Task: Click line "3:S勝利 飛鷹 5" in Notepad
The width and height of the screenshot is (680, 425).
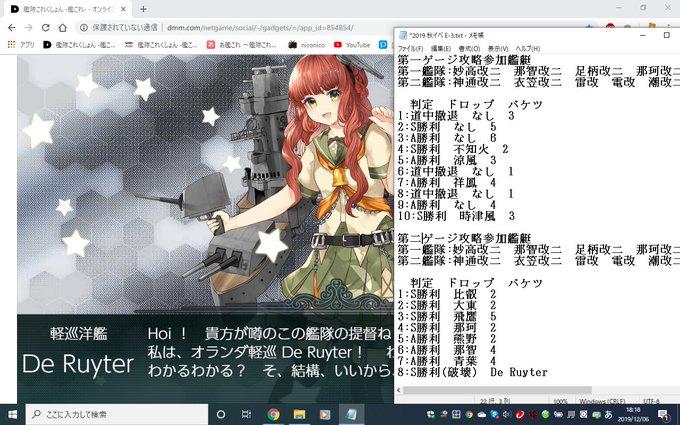Action: click(447, 317)
